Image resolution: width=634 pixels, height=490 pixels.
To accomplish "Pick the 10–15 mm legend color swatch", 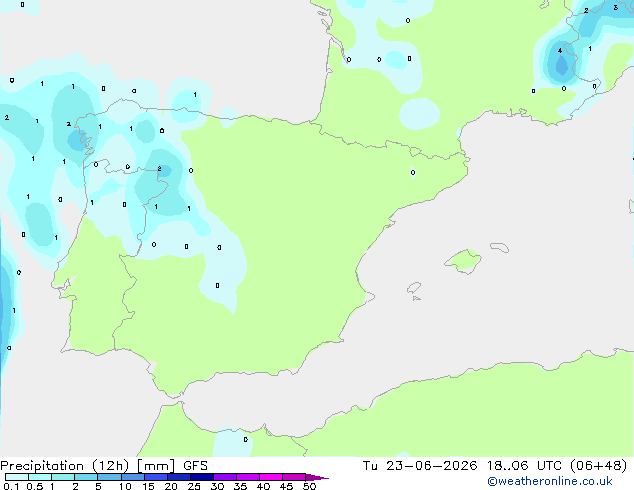I will click(x=132, y=477).
